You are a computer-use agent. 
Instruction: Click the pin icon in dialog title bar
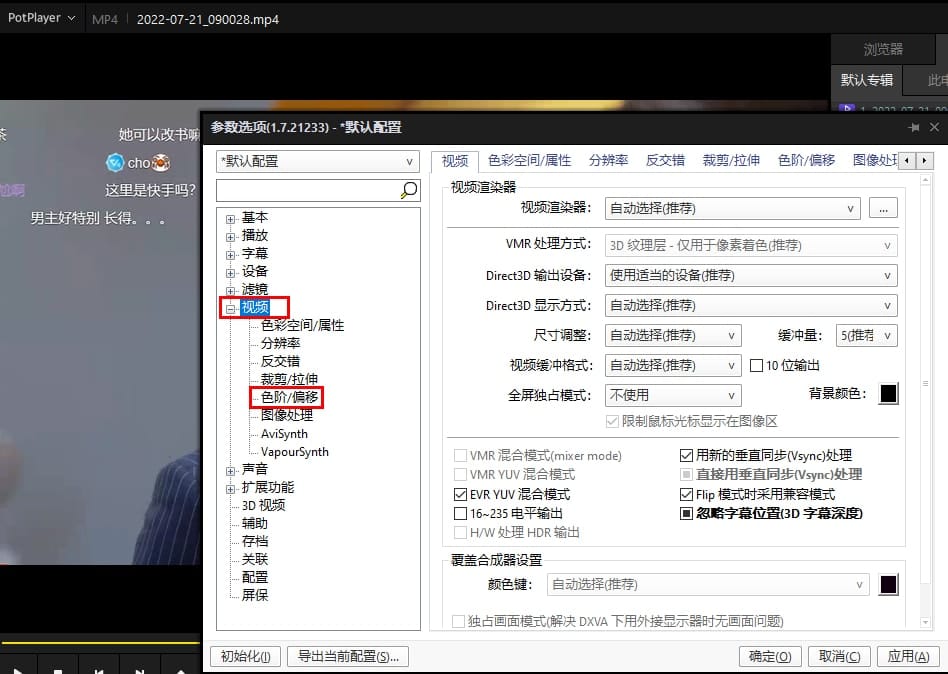coord(913,128)
